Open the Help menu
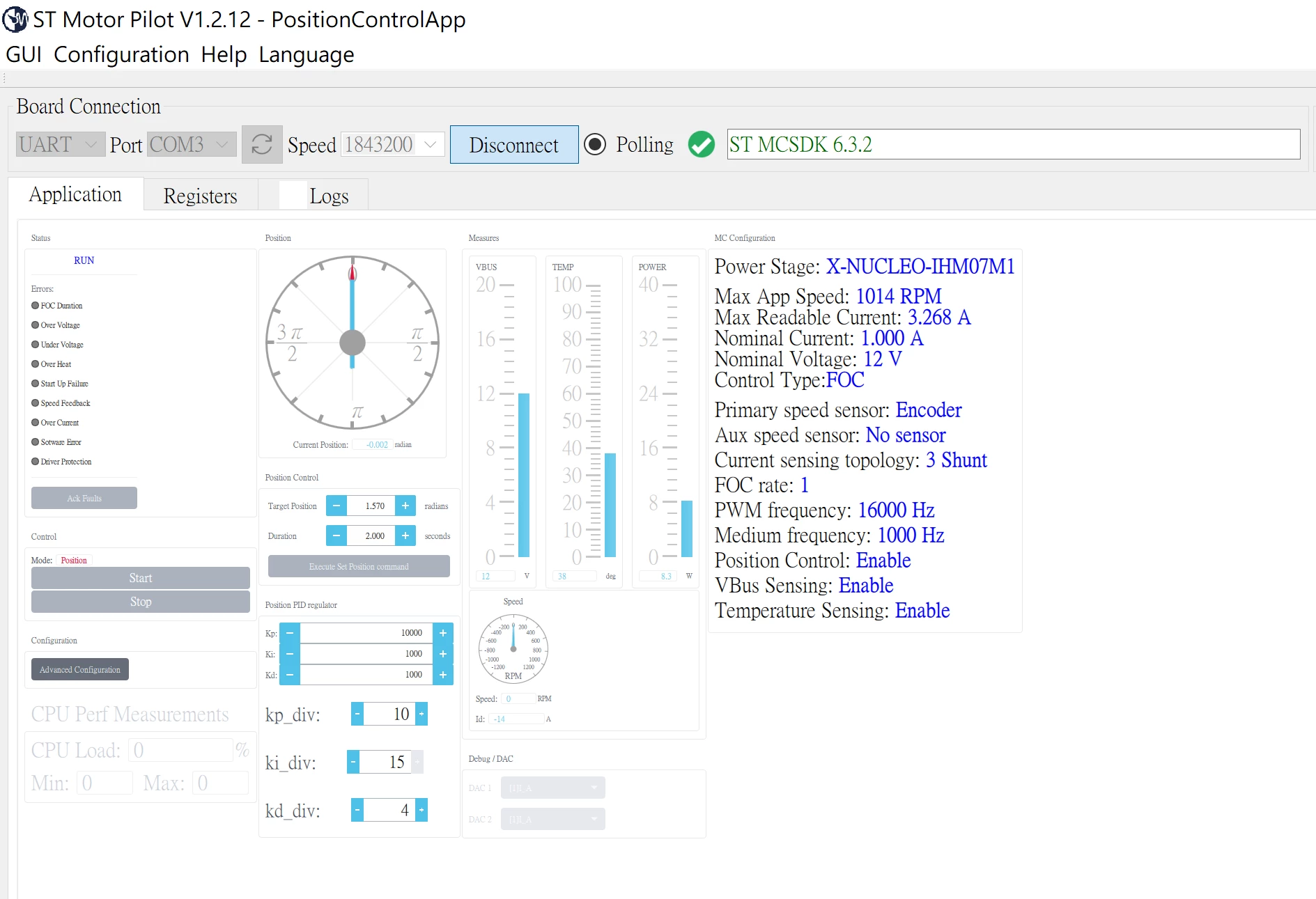The width and height of the screenshot is (1316, 899). (224, 54)
